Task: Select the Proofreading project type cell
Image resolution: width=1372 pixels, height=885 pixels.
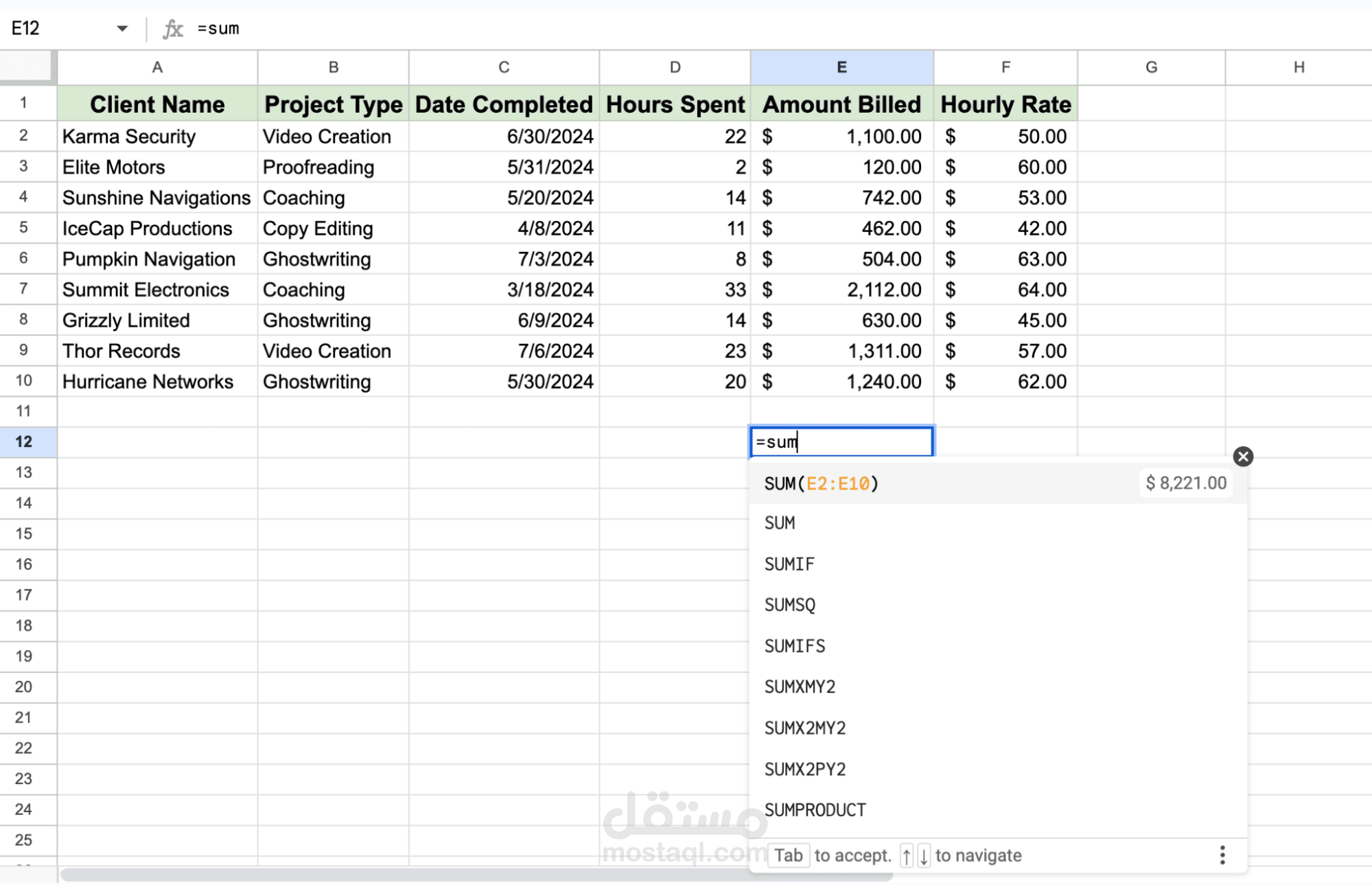Action: [x=334, y=168]
